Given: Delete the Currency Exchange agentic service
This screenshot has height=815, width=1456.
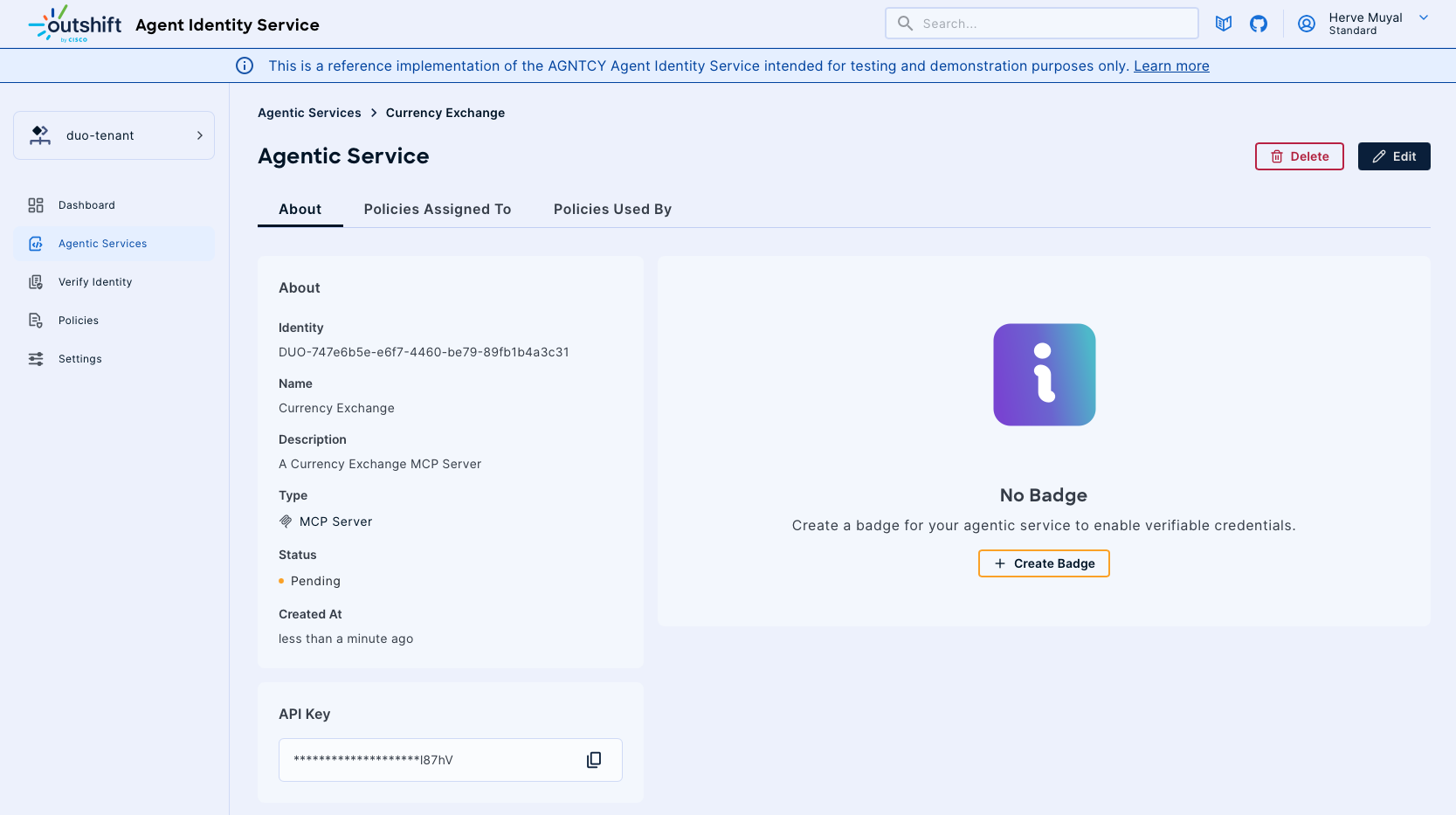Looking at the screenshot, I should [x=1299, y=156].
